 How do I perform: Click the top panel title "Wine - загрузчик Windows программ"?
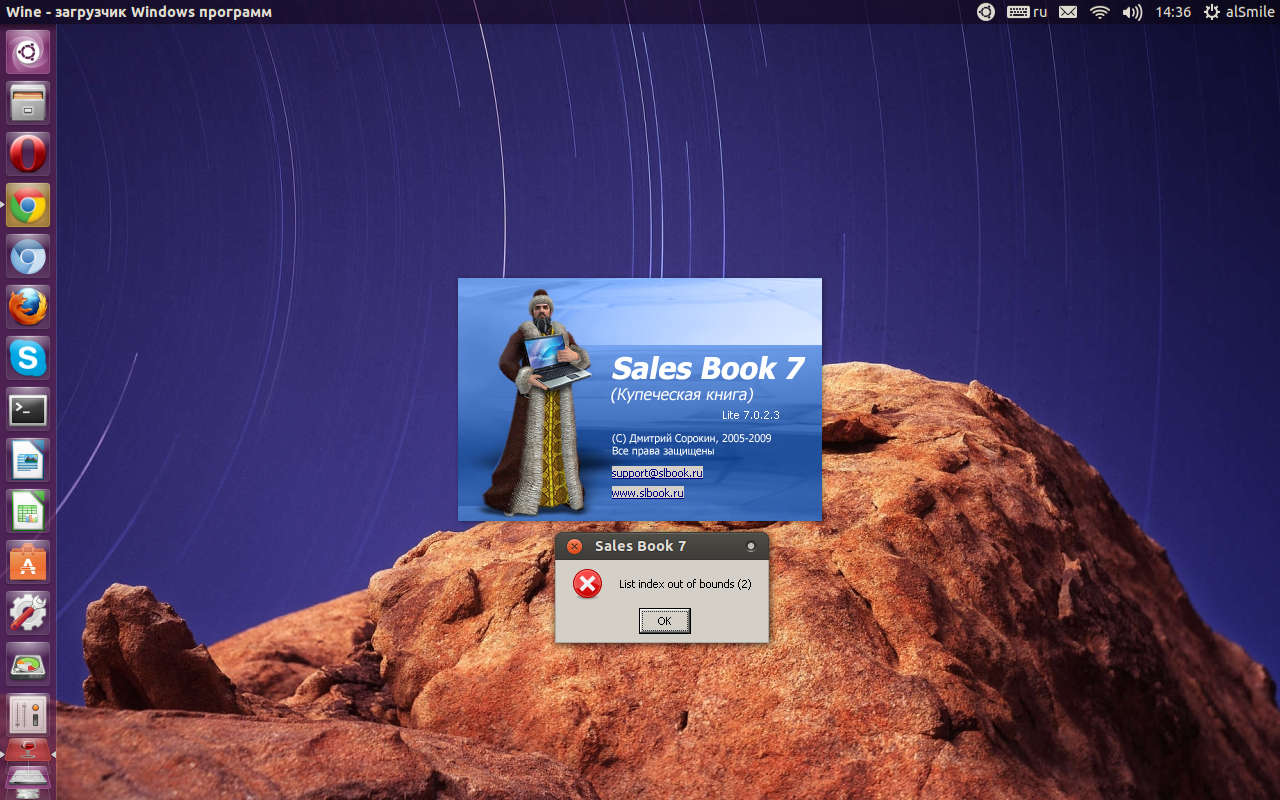(x=139, y=12)
